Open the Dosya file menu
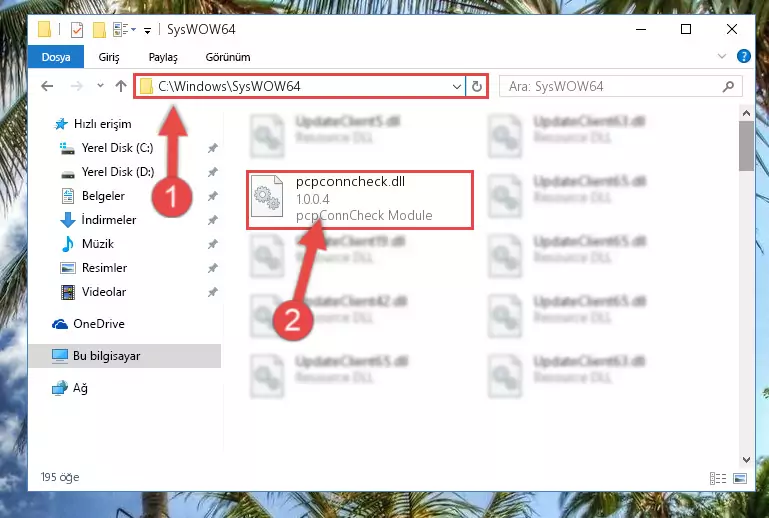The width and height of the screenshot is (769, 518). pyautogui.click(x=56, y=57)
